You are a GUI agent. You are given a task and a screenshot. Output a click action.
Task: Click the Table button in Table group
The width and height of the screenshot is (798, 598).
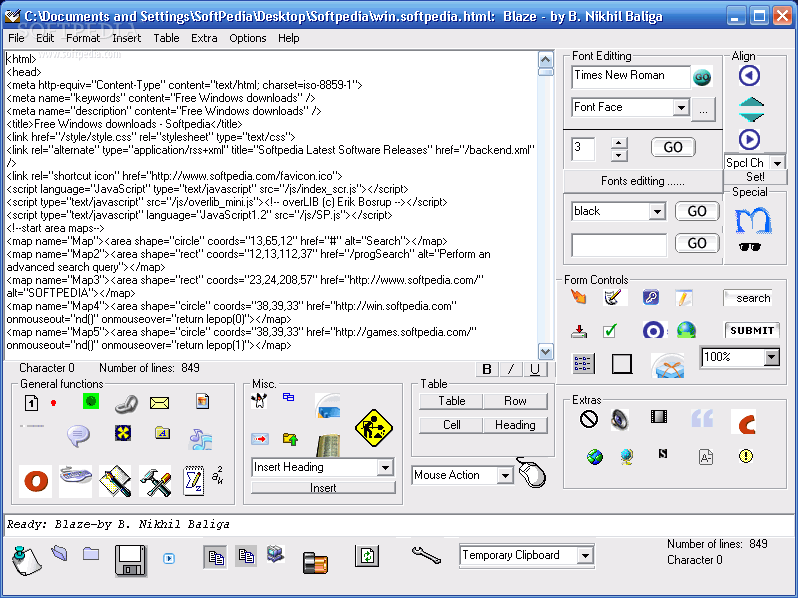451,401
